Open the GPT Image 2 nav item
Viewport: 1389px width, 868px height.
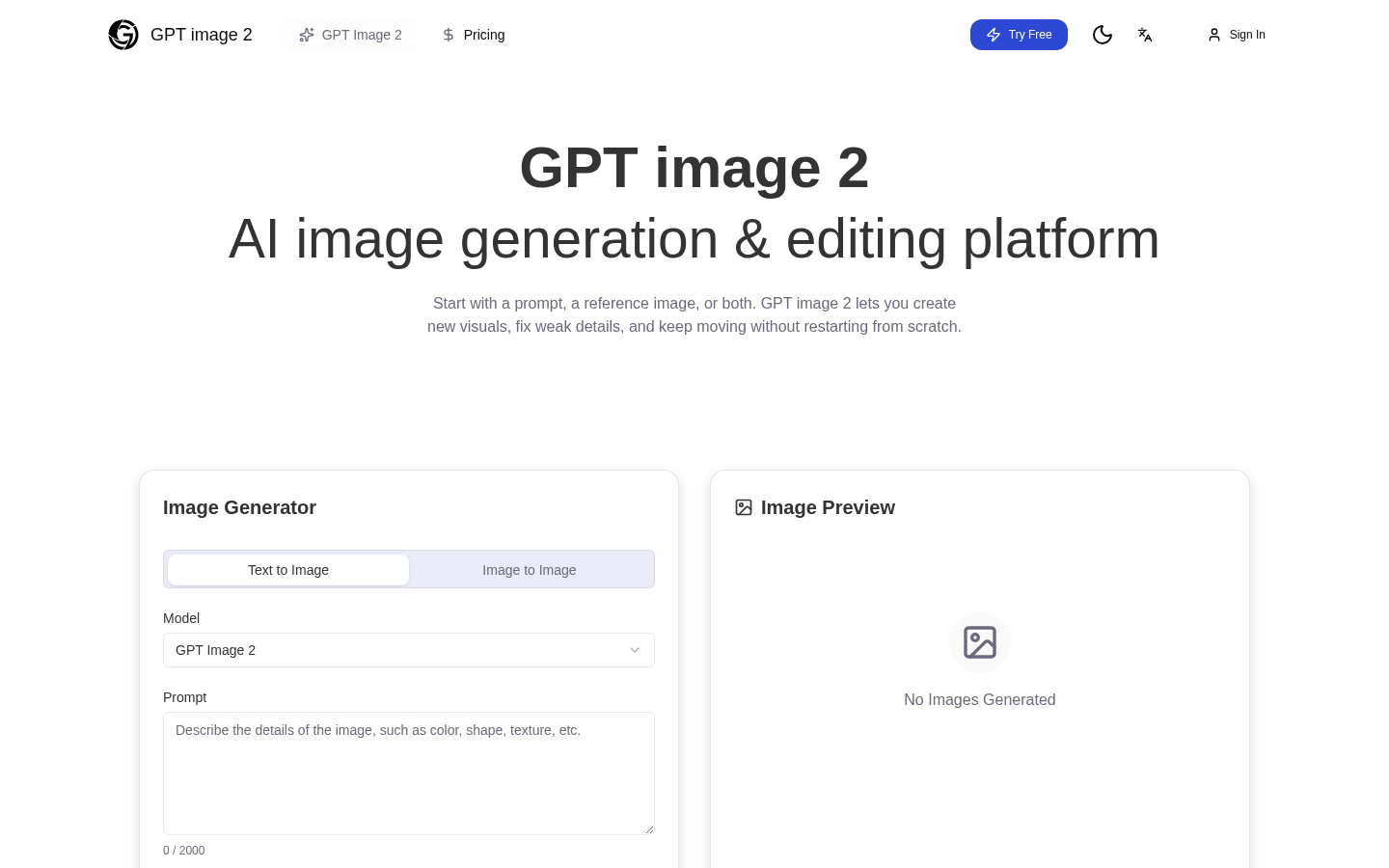click(350, 35)
